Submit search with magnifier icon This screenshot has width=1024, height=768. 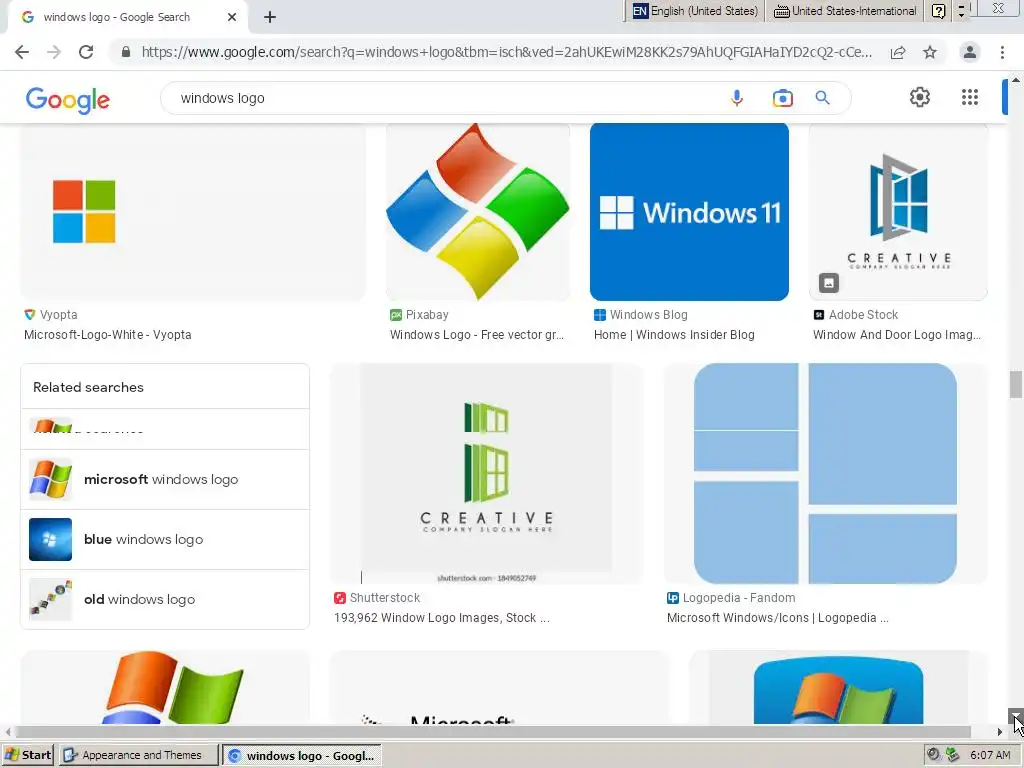point(822,98)
